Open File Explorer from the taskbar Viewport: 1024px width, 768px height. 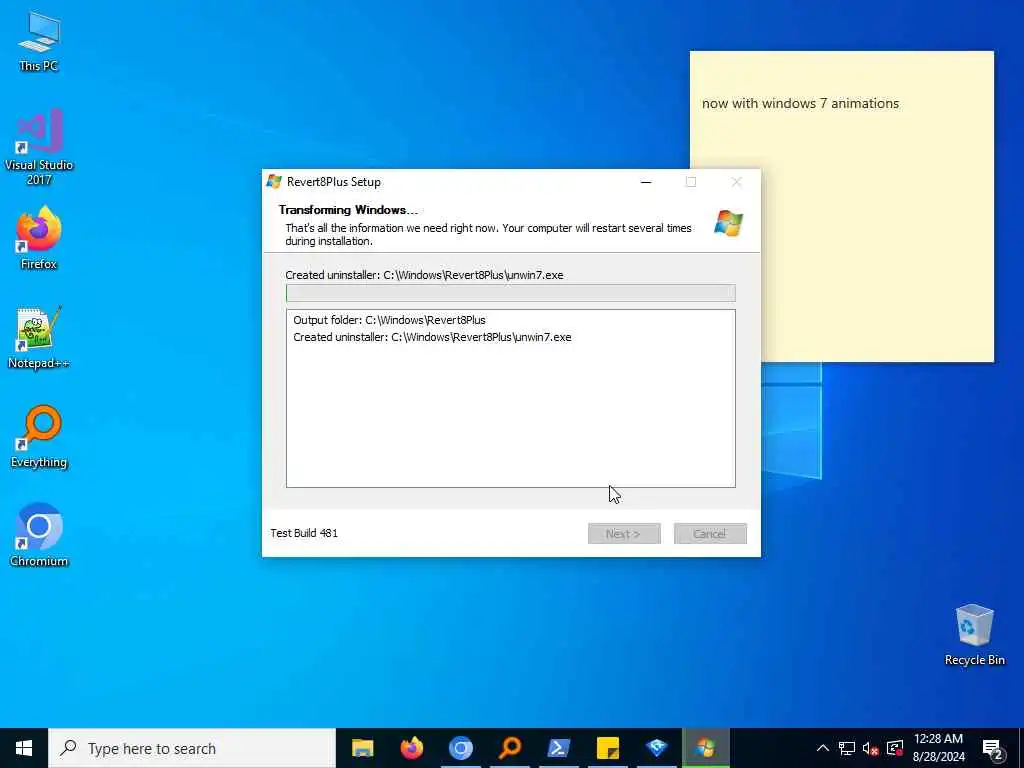tap(362, 748)
